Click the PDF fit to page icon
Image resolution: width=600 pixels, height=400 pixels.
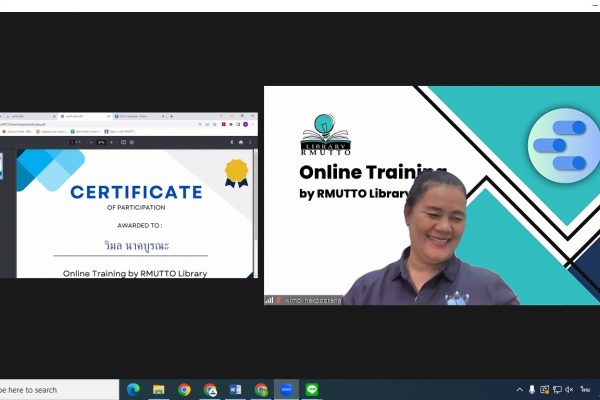(x=123, y=142)
